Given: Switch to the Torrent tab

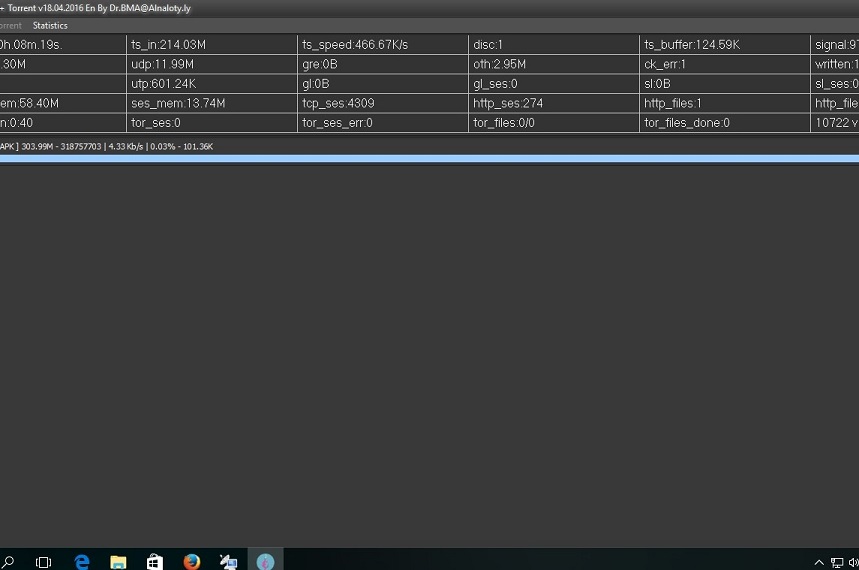Looking at the screenshot, I should [10, 25].
